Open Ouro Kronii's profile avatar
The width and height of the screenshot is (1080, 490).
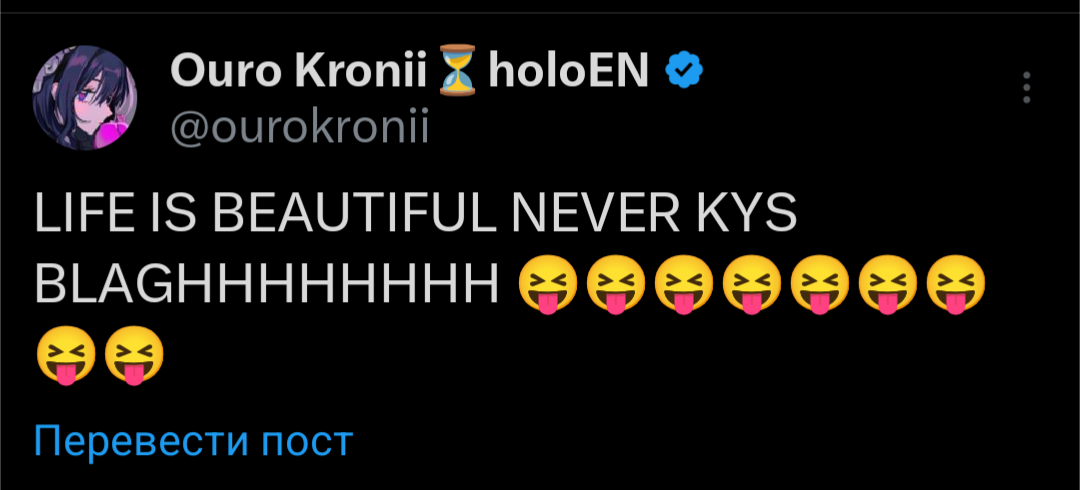click(85, 97)
